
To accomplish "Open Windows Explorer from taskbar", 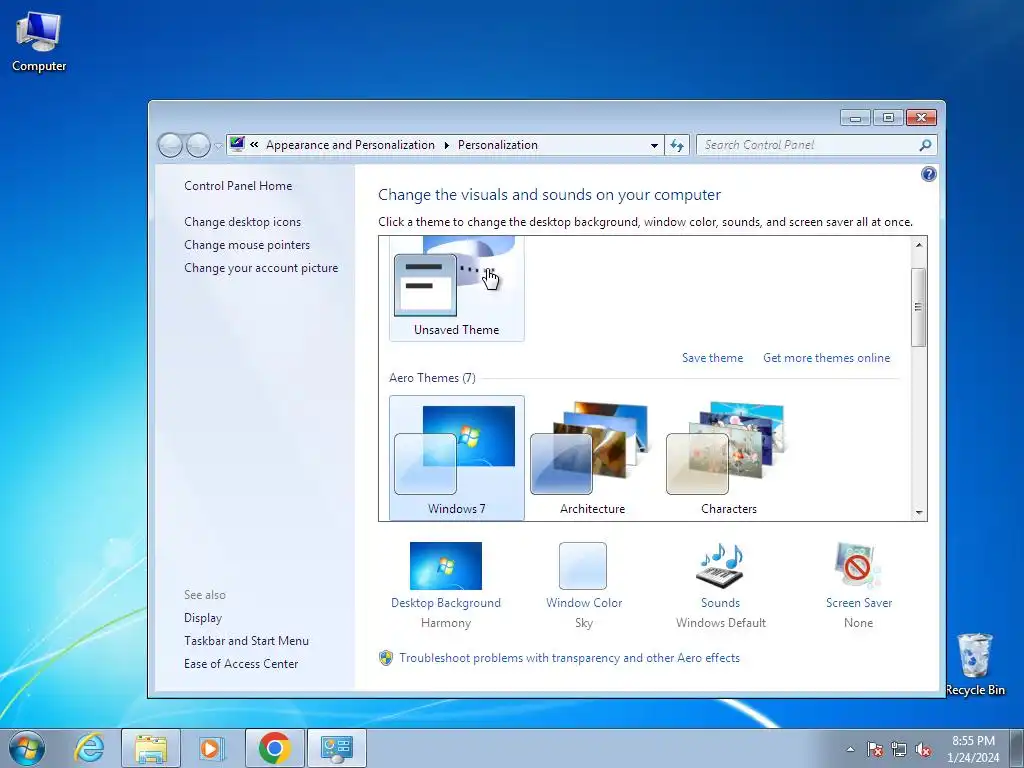I will 150,748.
